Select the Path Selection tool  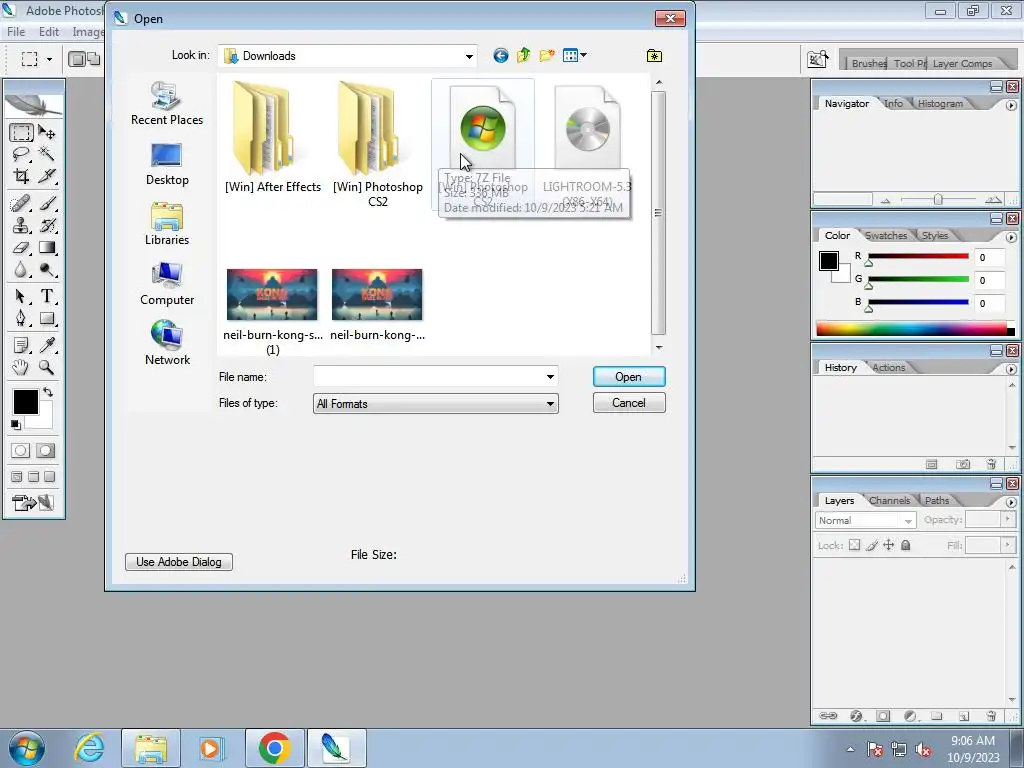coord(21,296)
